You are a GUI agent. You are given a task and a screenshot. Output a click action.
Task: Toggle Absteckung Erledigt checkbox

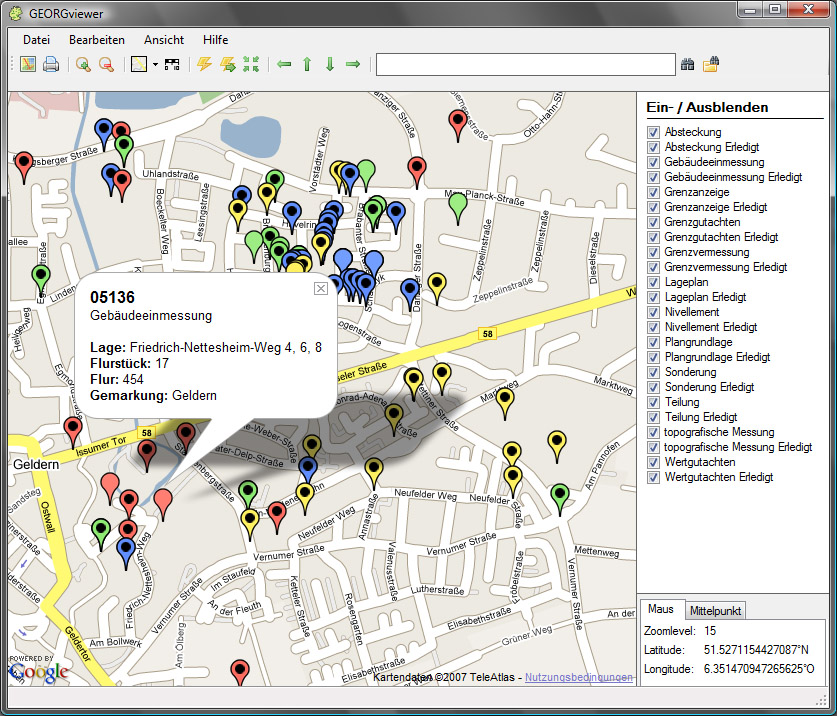[653, 147]
